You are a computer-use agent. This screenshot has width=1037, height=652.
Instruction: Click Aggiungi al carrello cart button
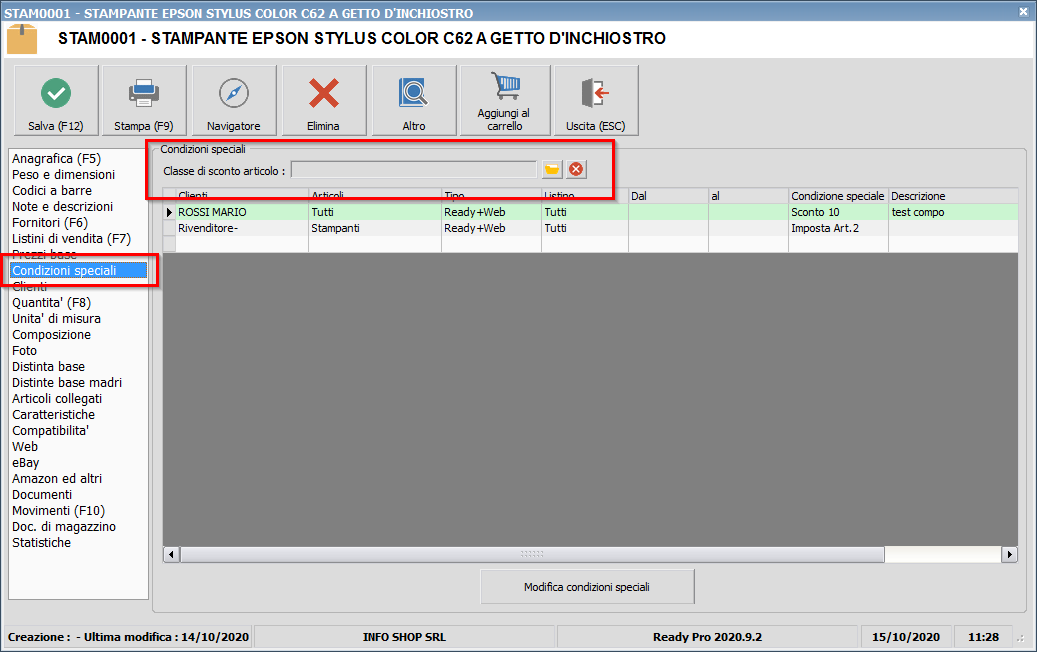(505, 101)
